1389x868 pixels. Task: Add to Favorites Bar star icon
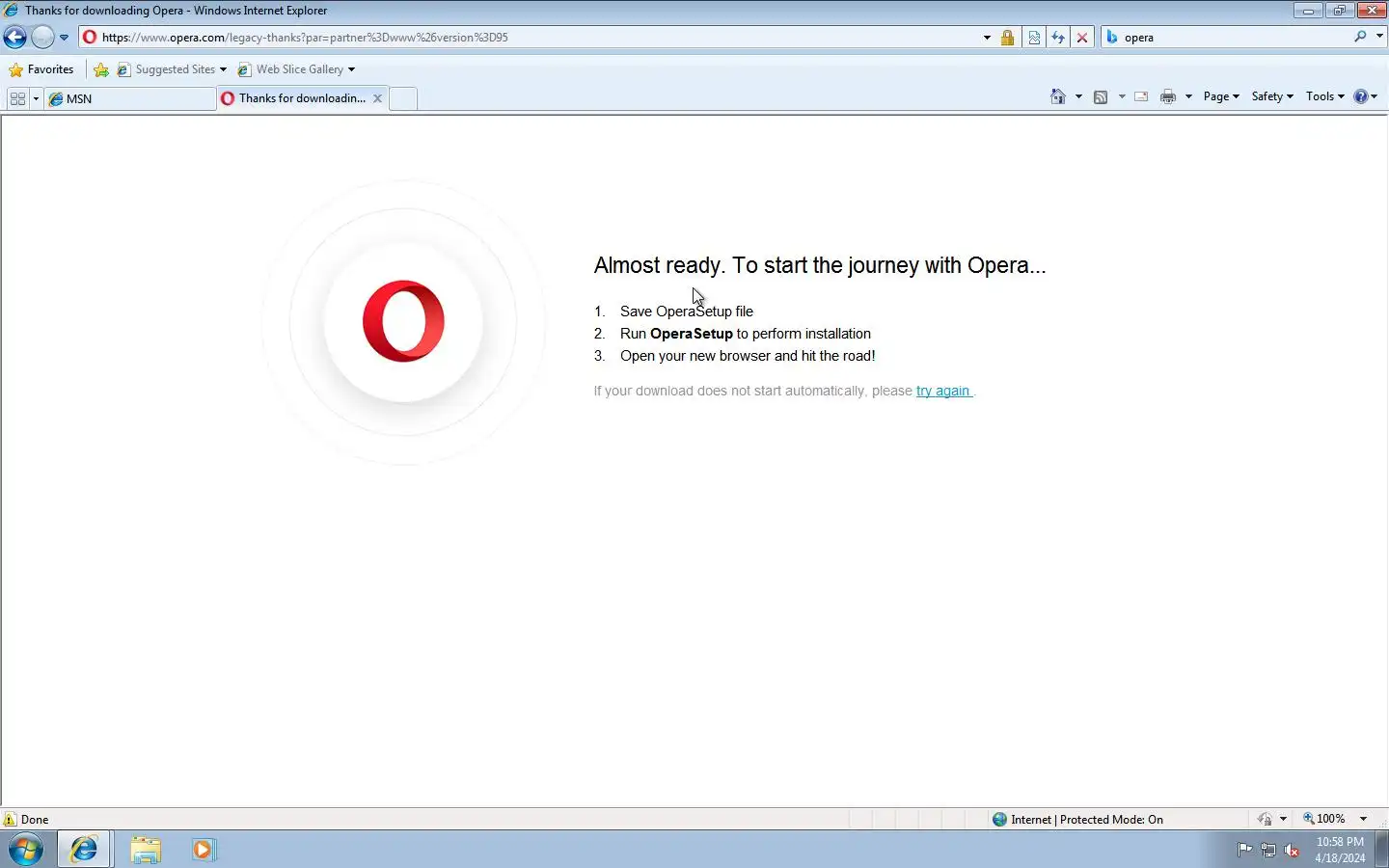[101, 69]
